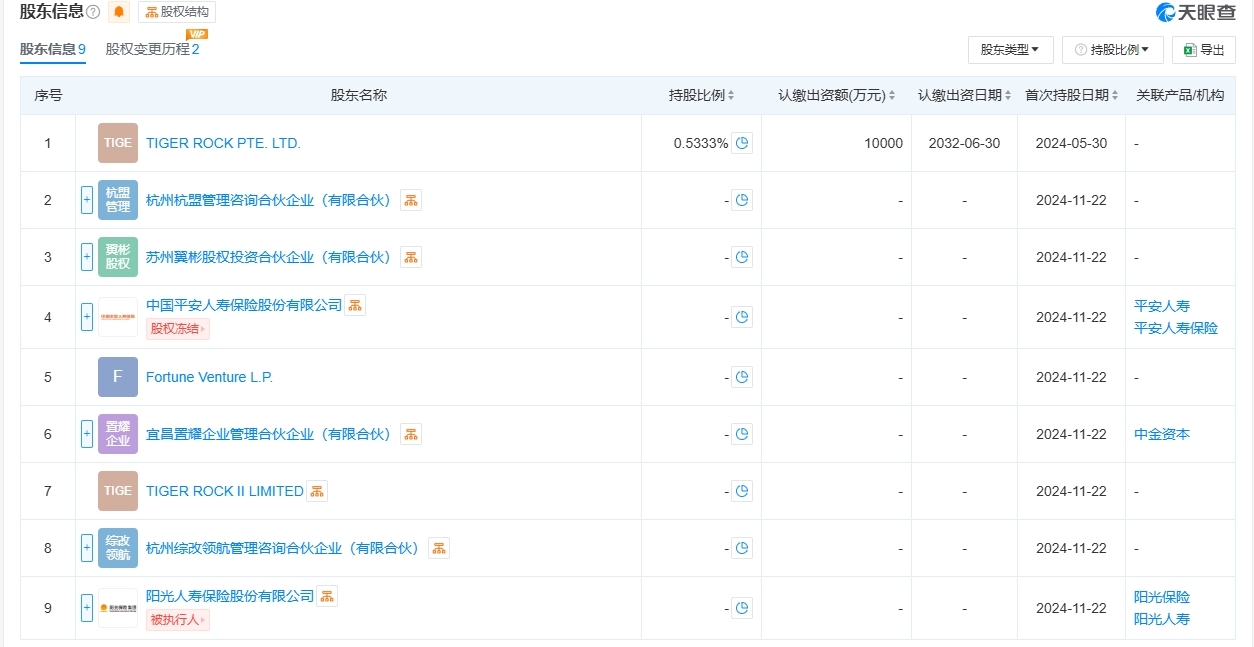Expand the 杭州杭盟管理咨询合伙企业 row
This screenshot has width=1254, height=647.
point(87,200)
